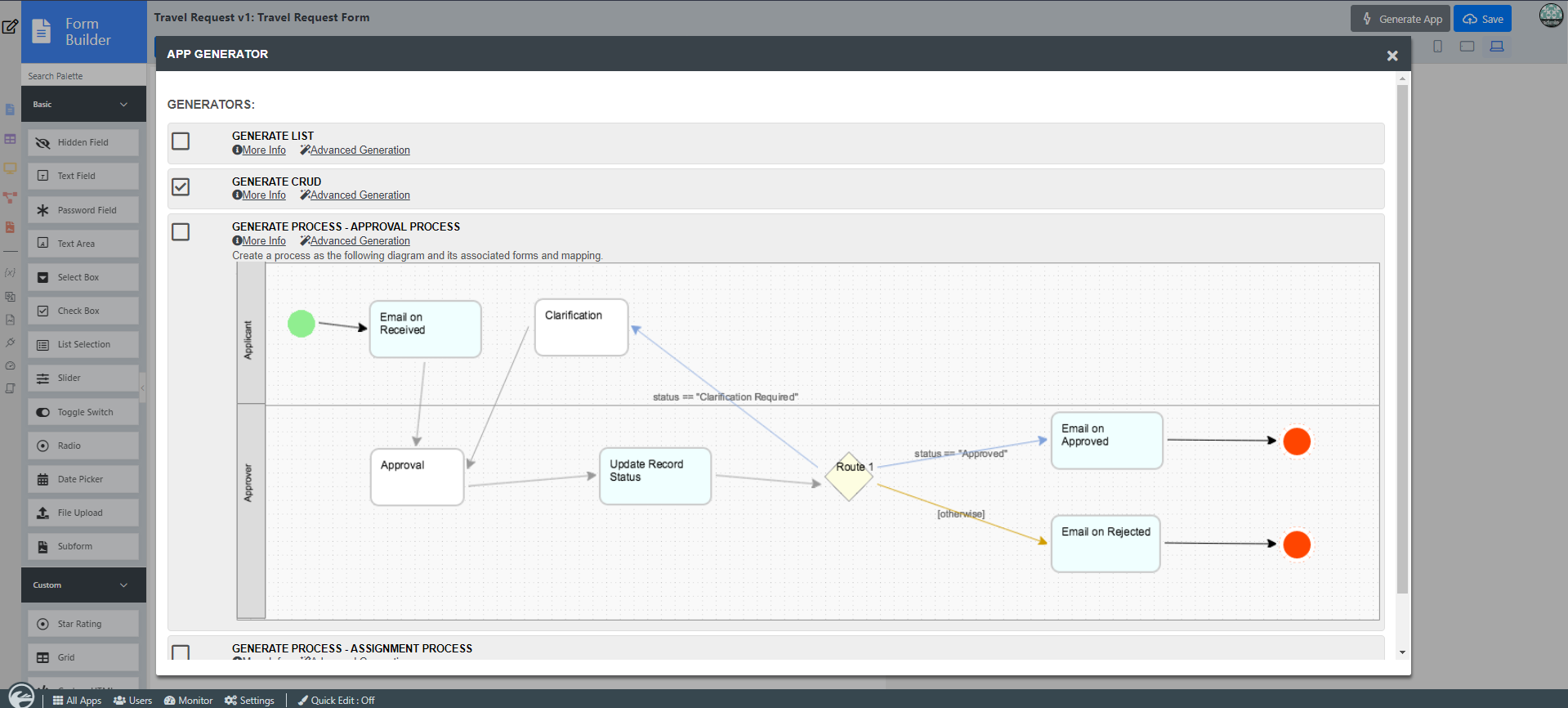This screenshot has width=1568, height=708.
Task: Open Monitor in the admin bar
Action: click(x=188, y=701)
